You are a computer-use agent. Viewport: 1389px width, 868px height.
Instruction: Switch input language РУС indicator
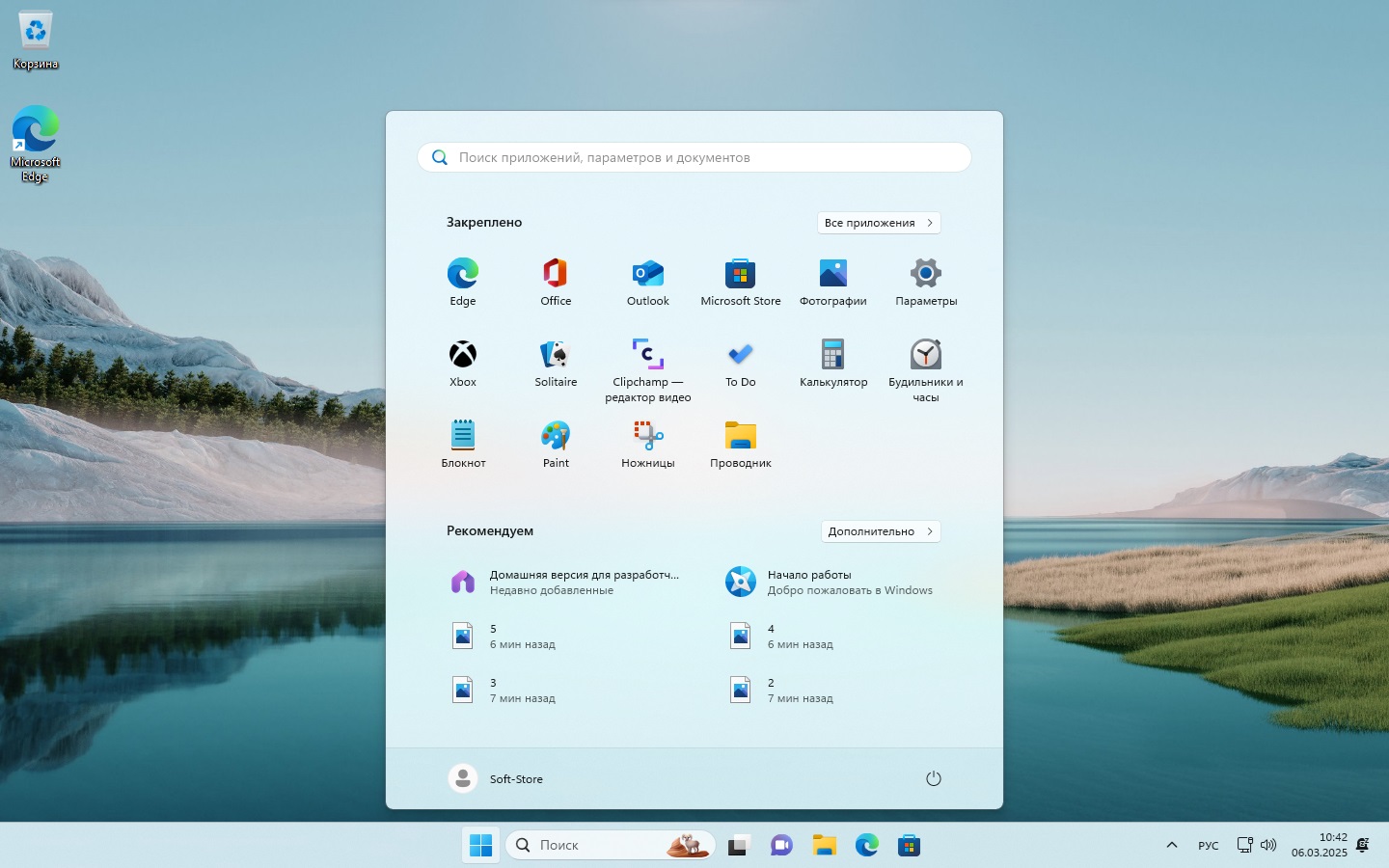(x=1209, y=845)
